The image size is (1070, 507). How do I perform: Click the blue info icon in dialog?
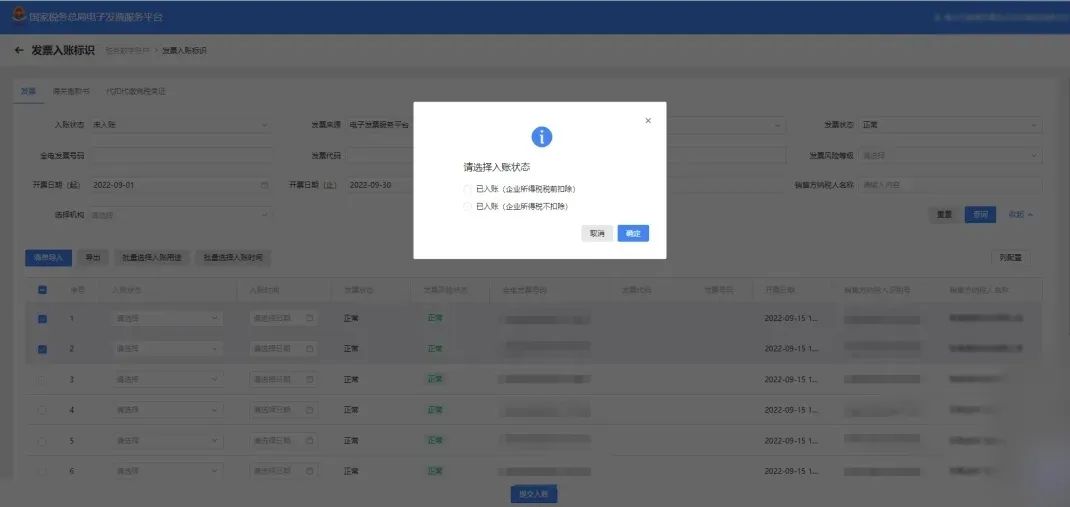click(x=541, y=137)
